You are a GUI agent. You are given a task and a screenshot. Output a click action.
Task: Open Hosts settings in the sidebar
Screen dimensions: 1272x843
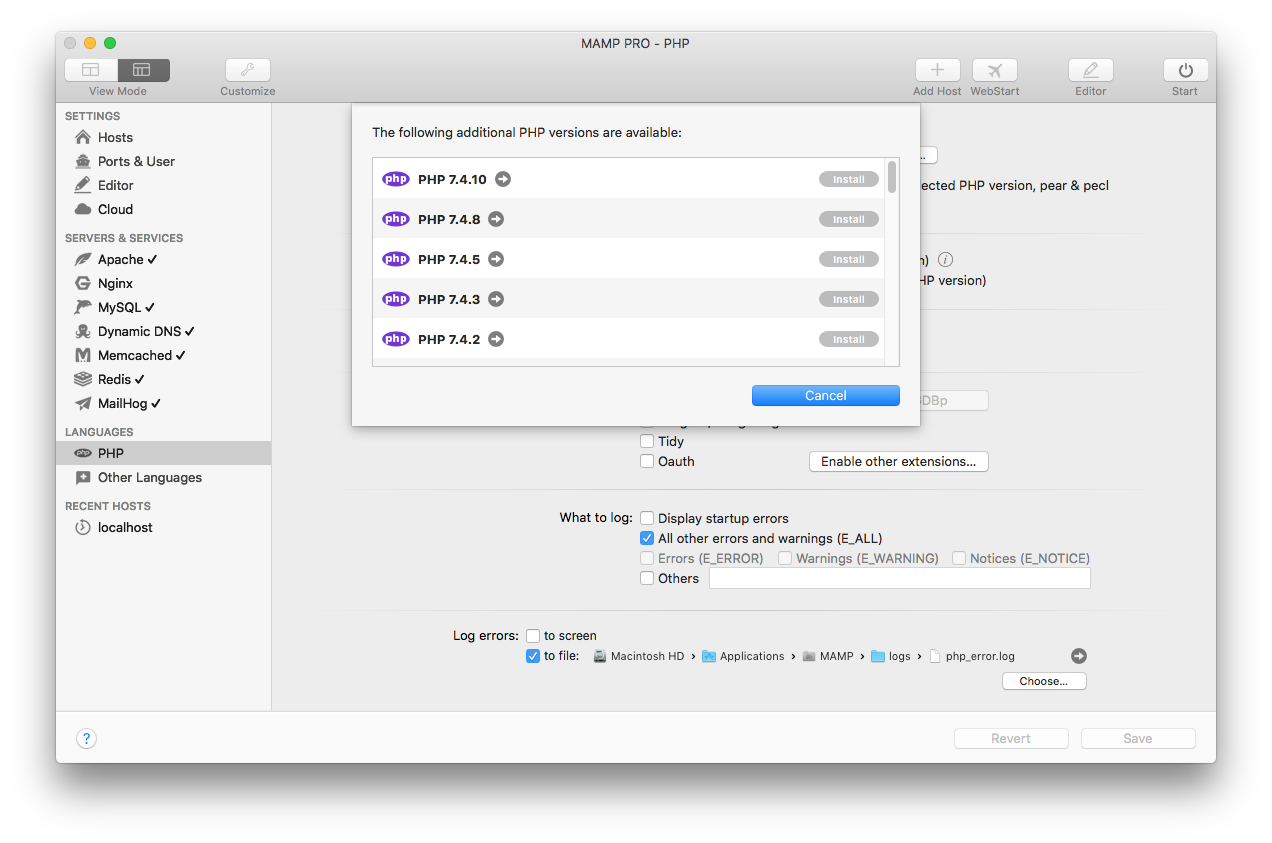(113, 137)
